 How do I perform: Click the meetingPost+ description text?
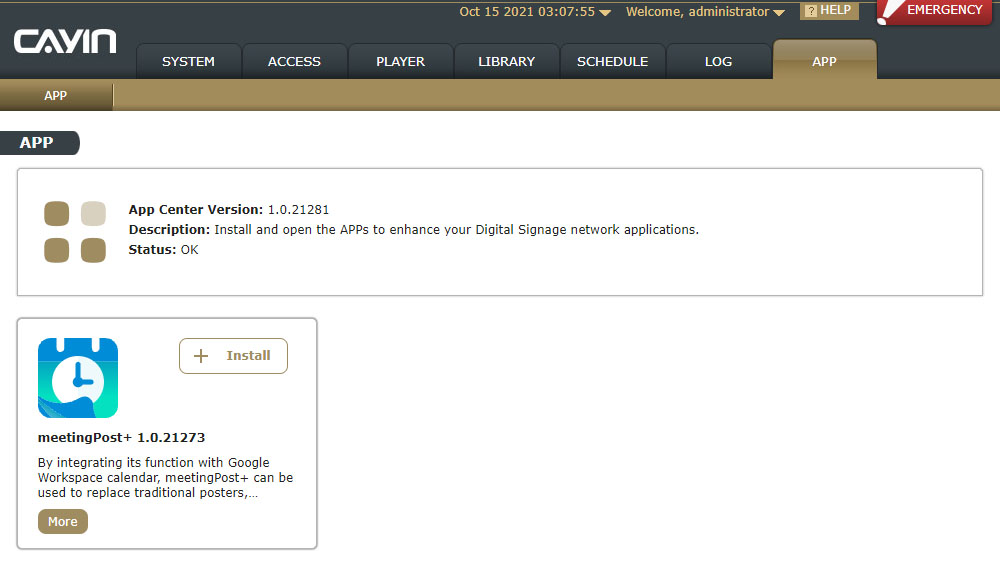point(165,478)
